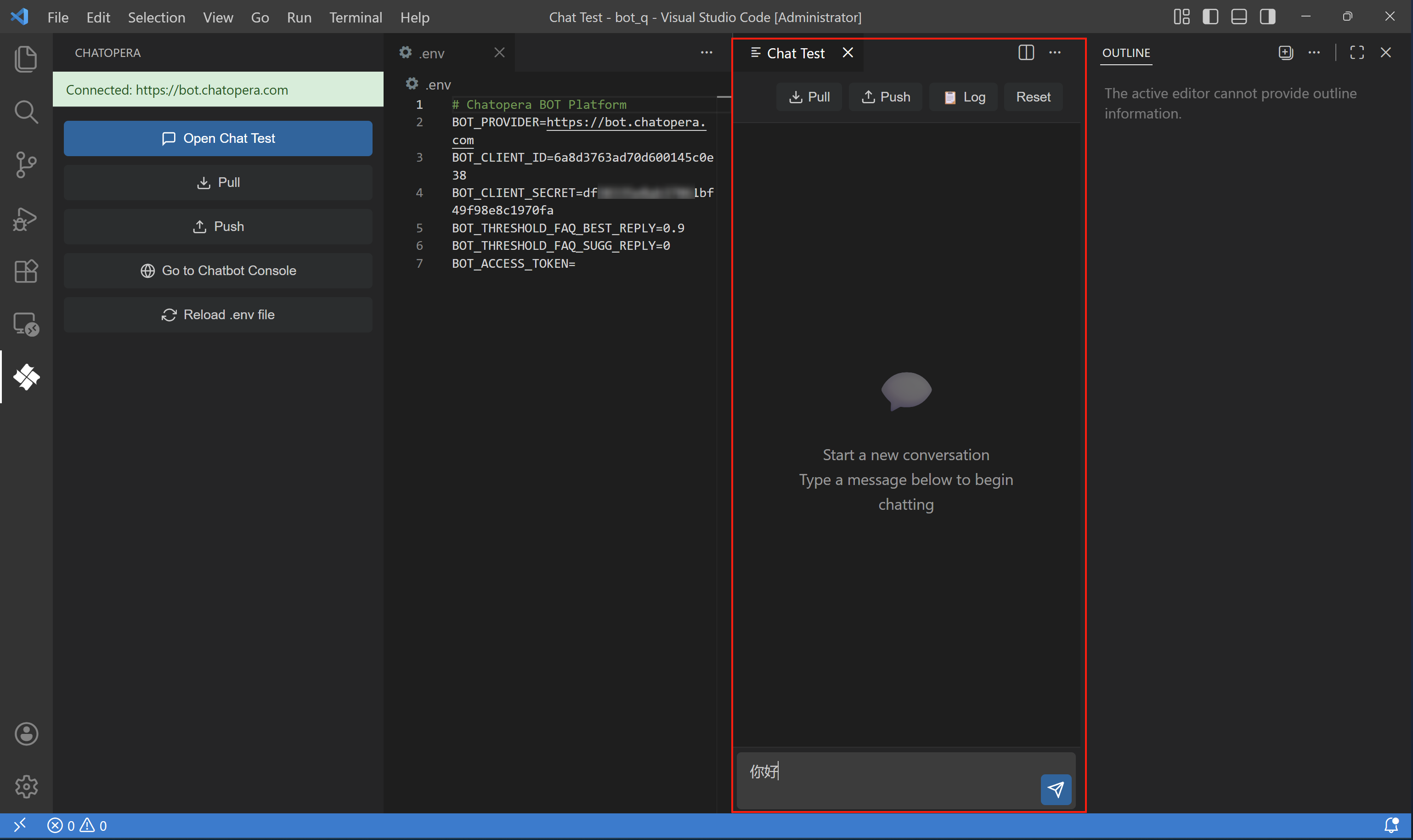Screen dimensions: 1413x840
Task: Click Pull in the Chatopera sidebar
Action: tap(218, 182)
